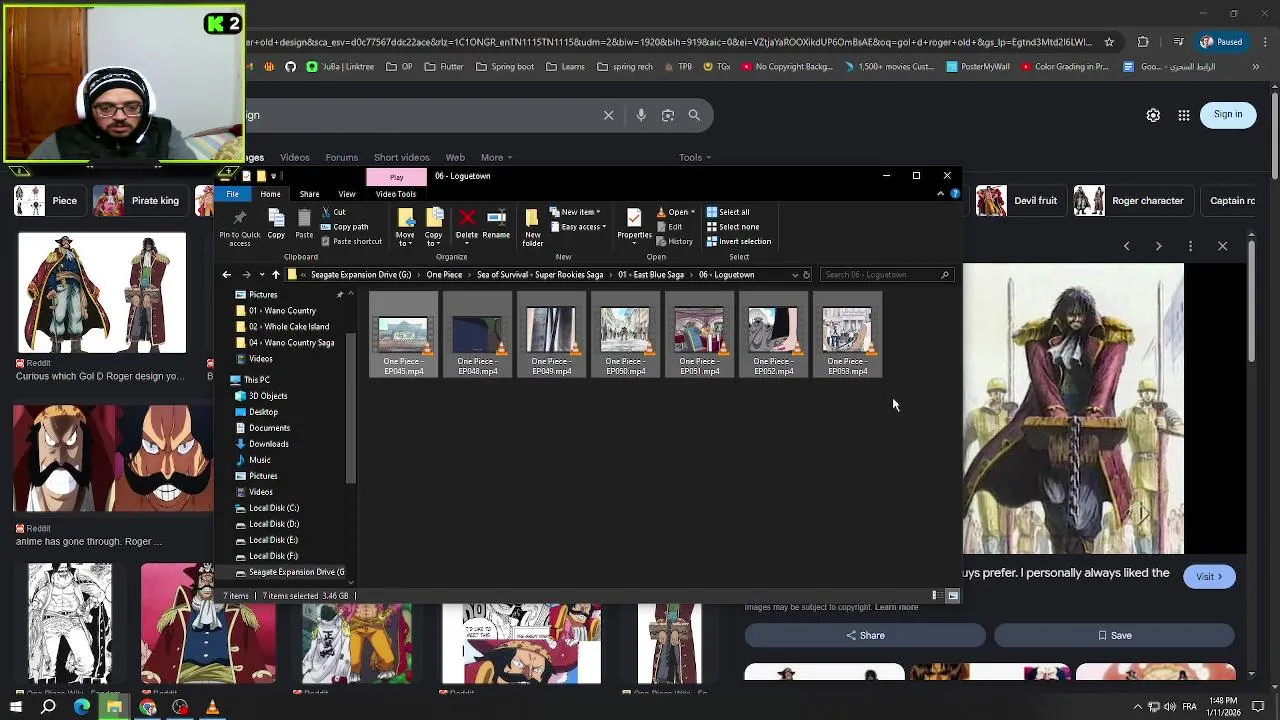1280x720 pixels.
Task: Open Properties from the ribbon
Action: click(634, 224)
